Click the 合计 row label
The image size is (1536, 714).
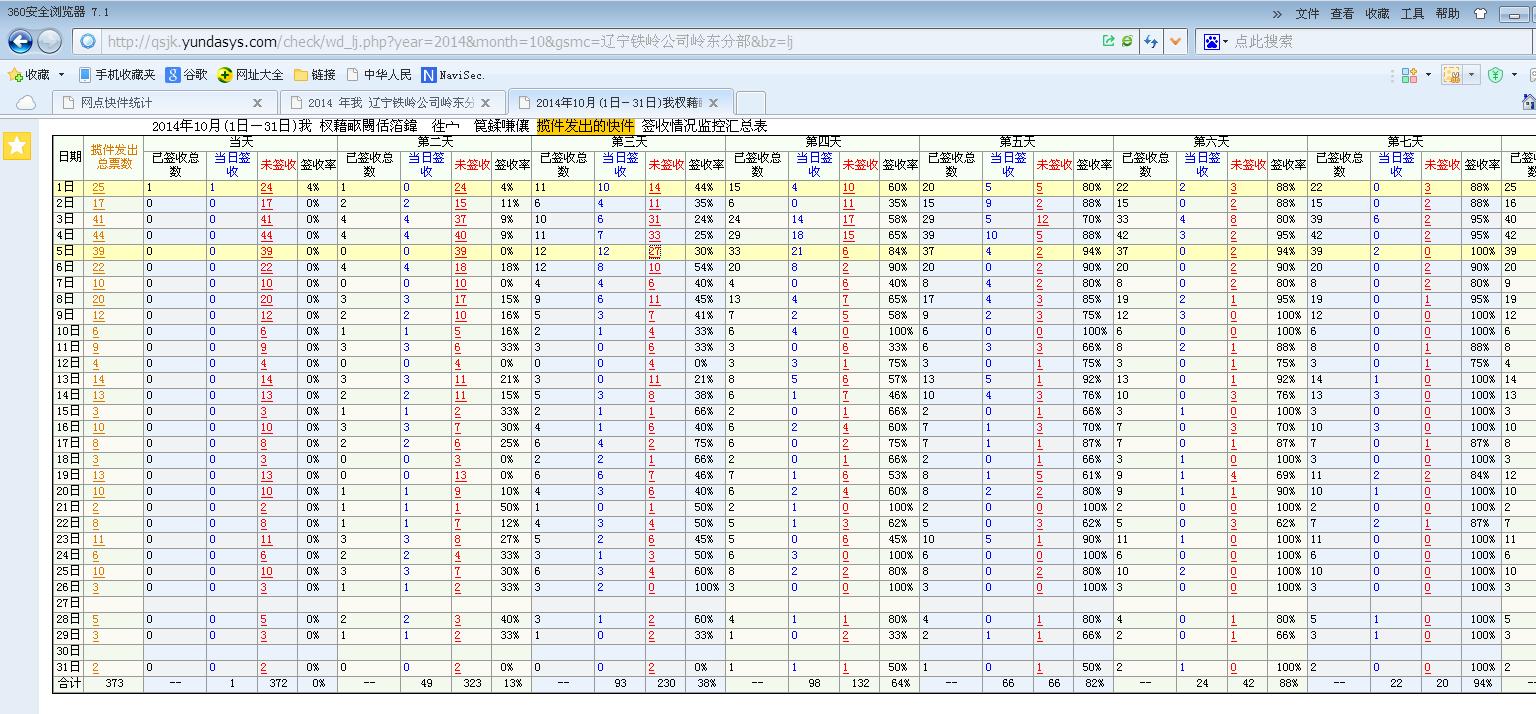coord(69,684)
